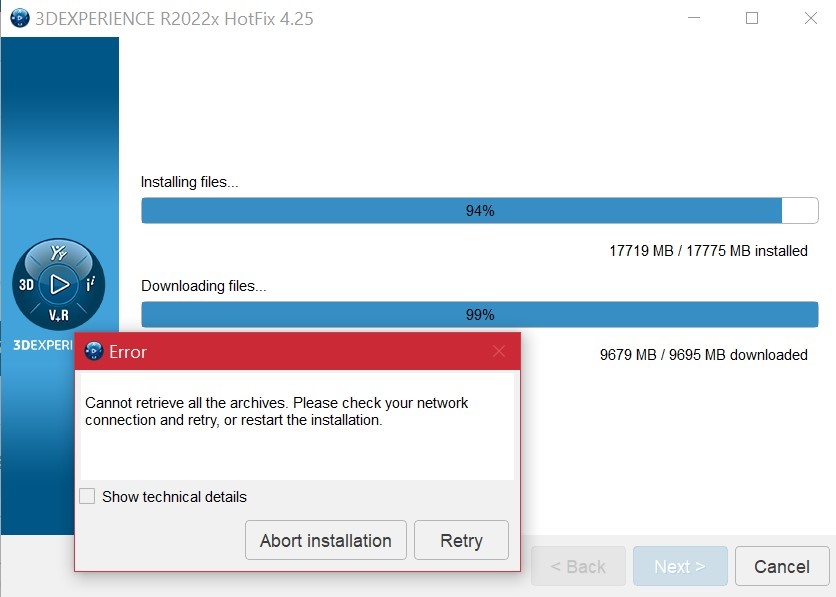Abort the installation
The height and width of the screenshot is (597, 836).
tap(325, 541)
